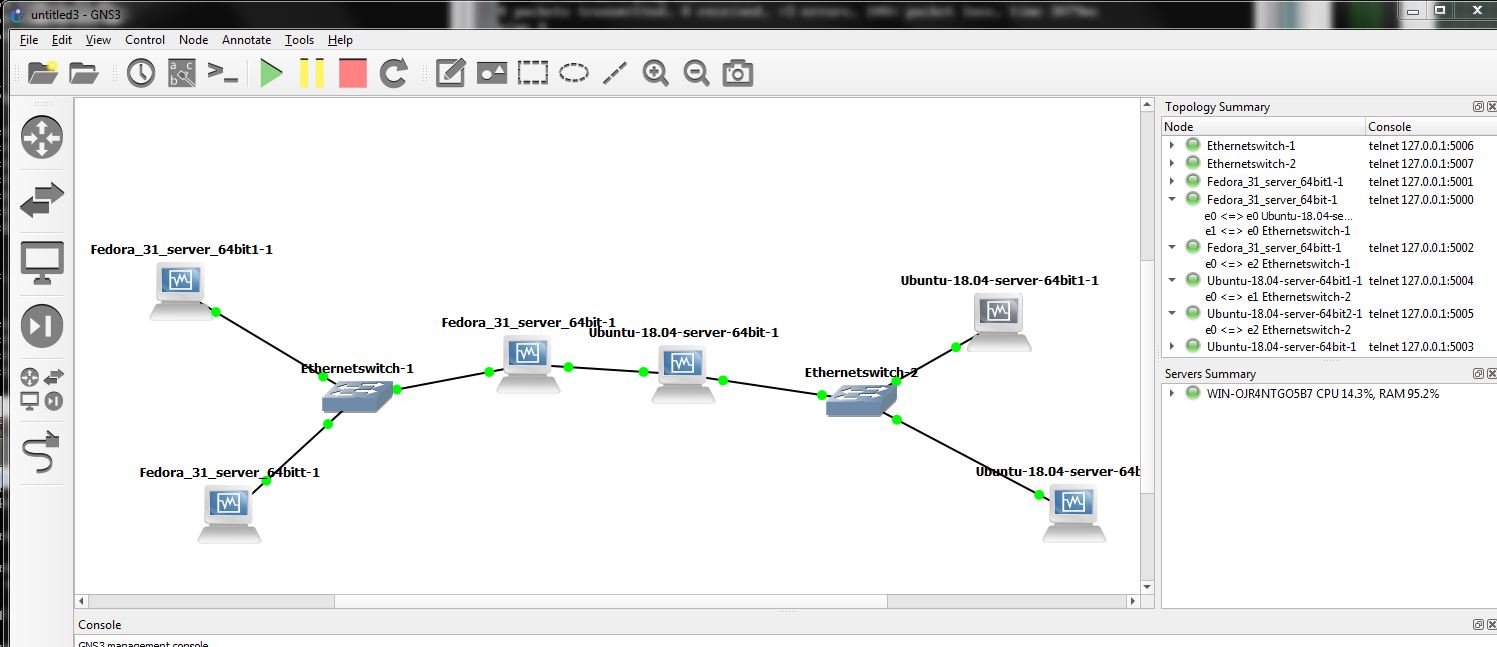
Task: Select Fedora_31_server_64bit1-1 node on canvas
Action: [181, 291]
